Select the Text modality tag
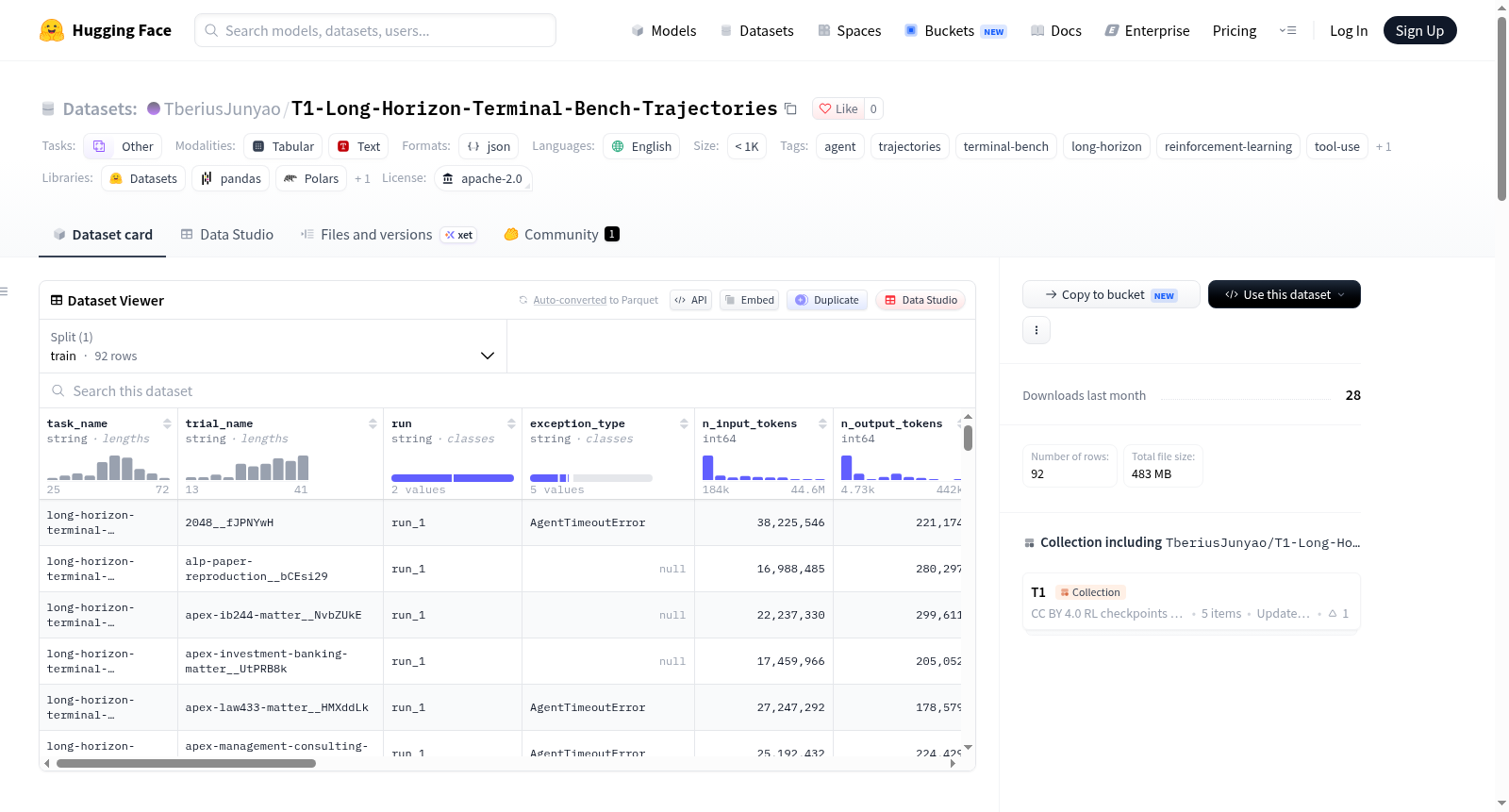This screenshot has height=812, width=1509. [358, 146]
